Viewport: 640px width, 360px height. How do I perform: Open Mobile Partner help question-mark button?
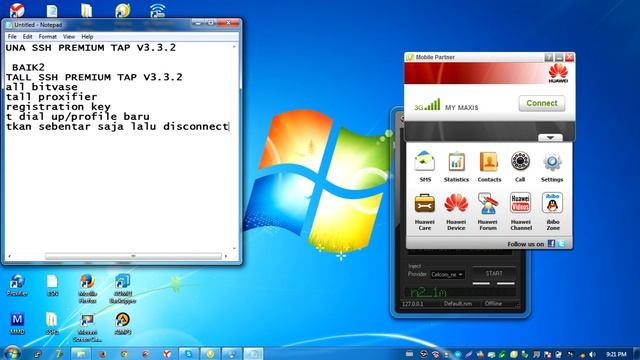549,57
